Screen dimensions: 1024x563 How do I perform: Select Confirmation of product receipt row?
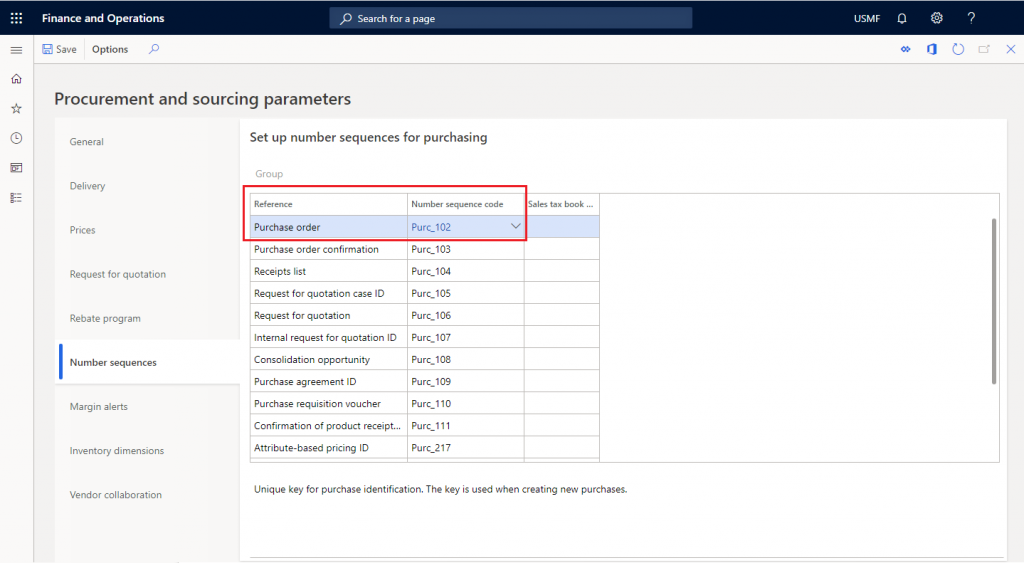pos(424,426)
